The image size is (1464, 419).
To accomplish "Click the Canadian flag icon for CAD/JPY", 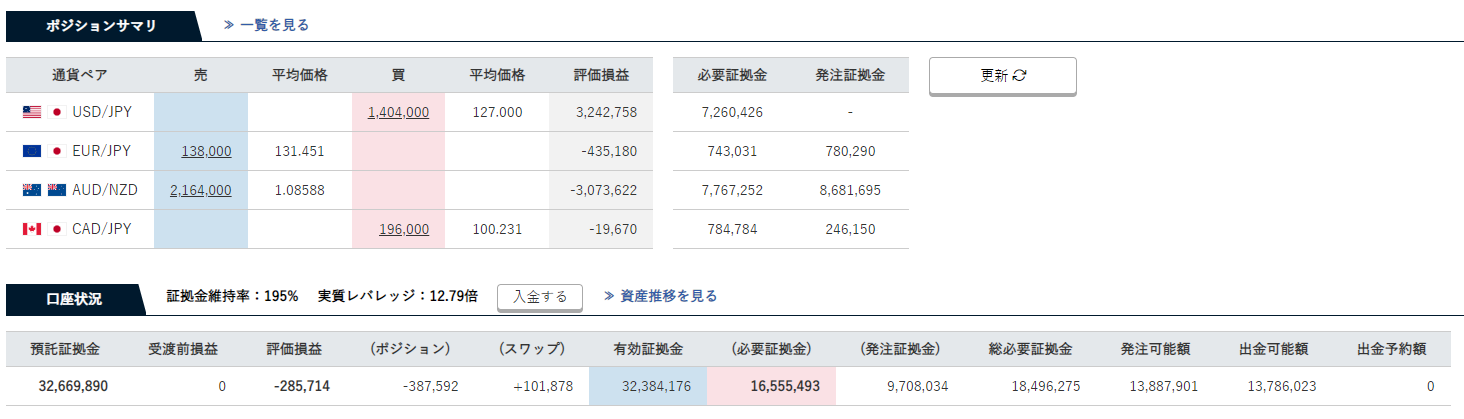I will point(31,229).
